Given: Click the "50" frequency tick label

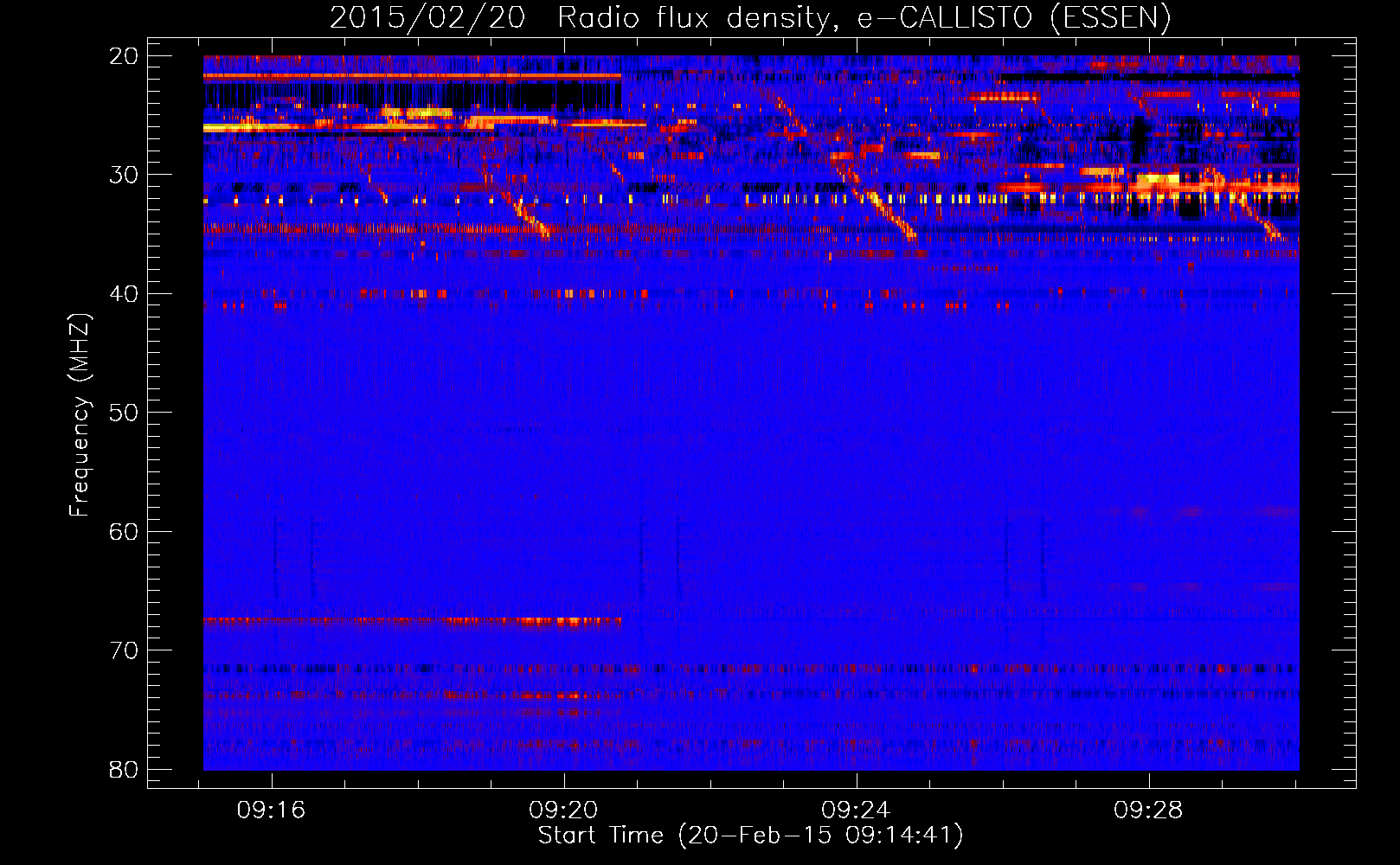Looking at the screenshot, I should tap(125, 413).
